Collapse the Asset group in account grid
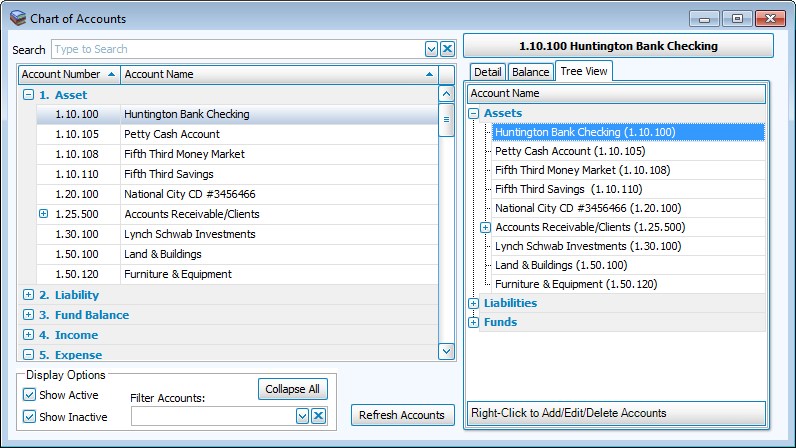This screenshot has height=448, width=796. (x=28, y=95)
